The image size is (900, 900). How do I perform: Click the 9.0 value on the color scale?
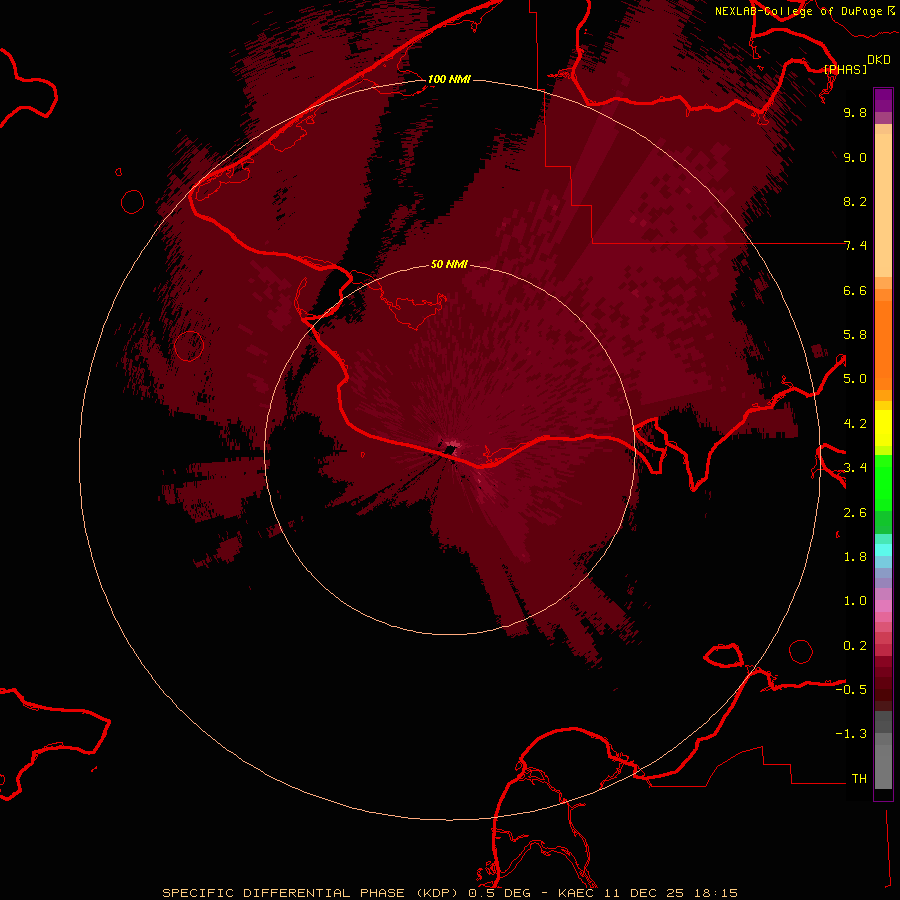coord(855,157)
